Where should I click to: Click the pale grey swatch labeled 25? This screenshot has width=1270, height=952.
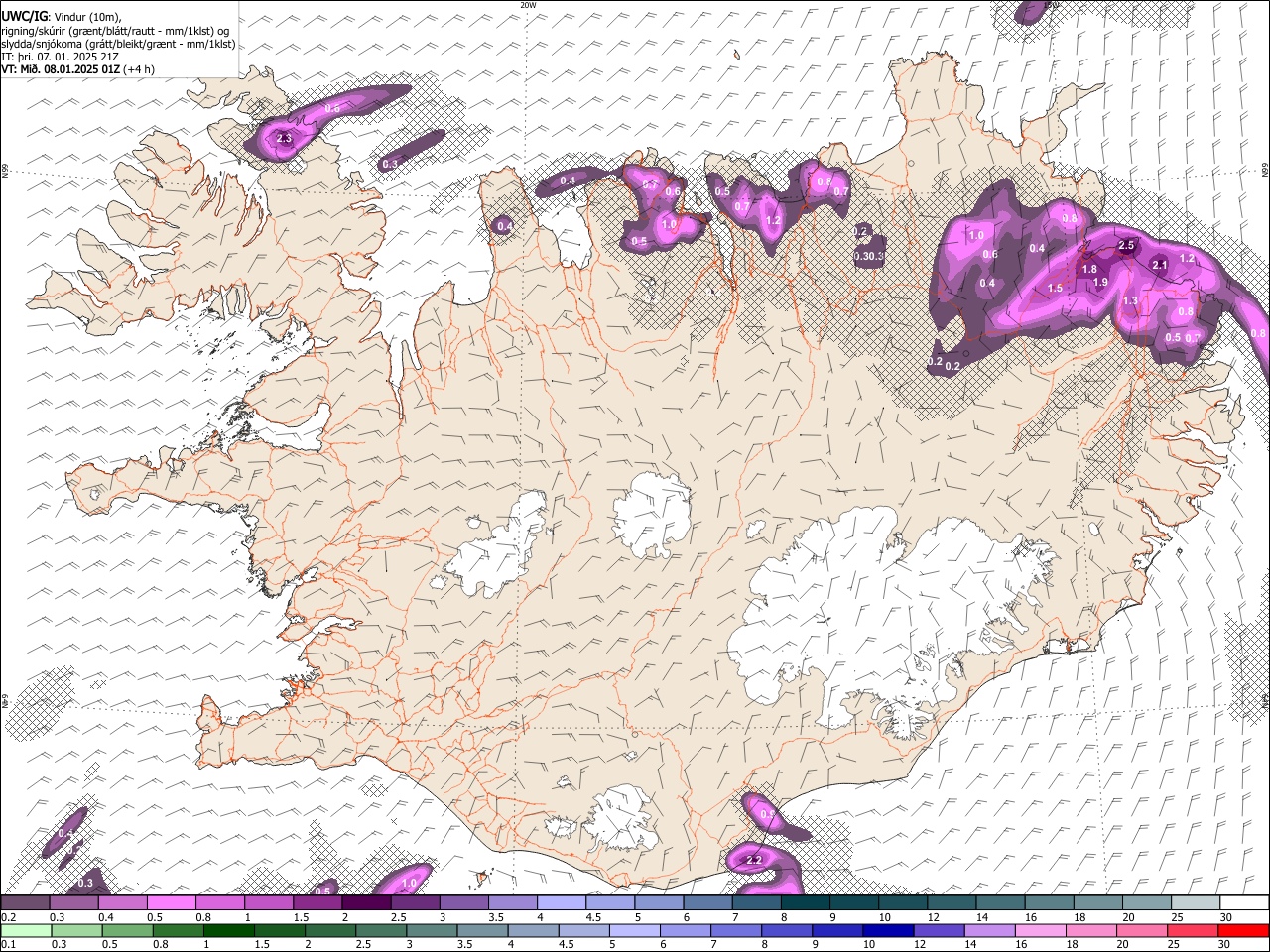(1195, 903)
